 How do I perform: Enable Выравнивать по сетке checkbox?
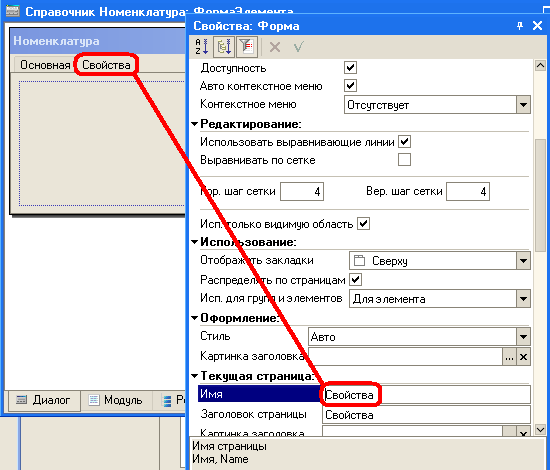tap(404, 160)
